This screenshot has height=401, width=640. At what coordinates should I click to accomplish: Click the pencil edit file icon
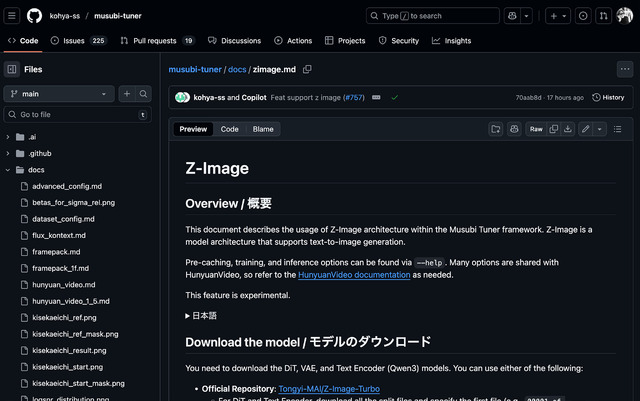585,129
